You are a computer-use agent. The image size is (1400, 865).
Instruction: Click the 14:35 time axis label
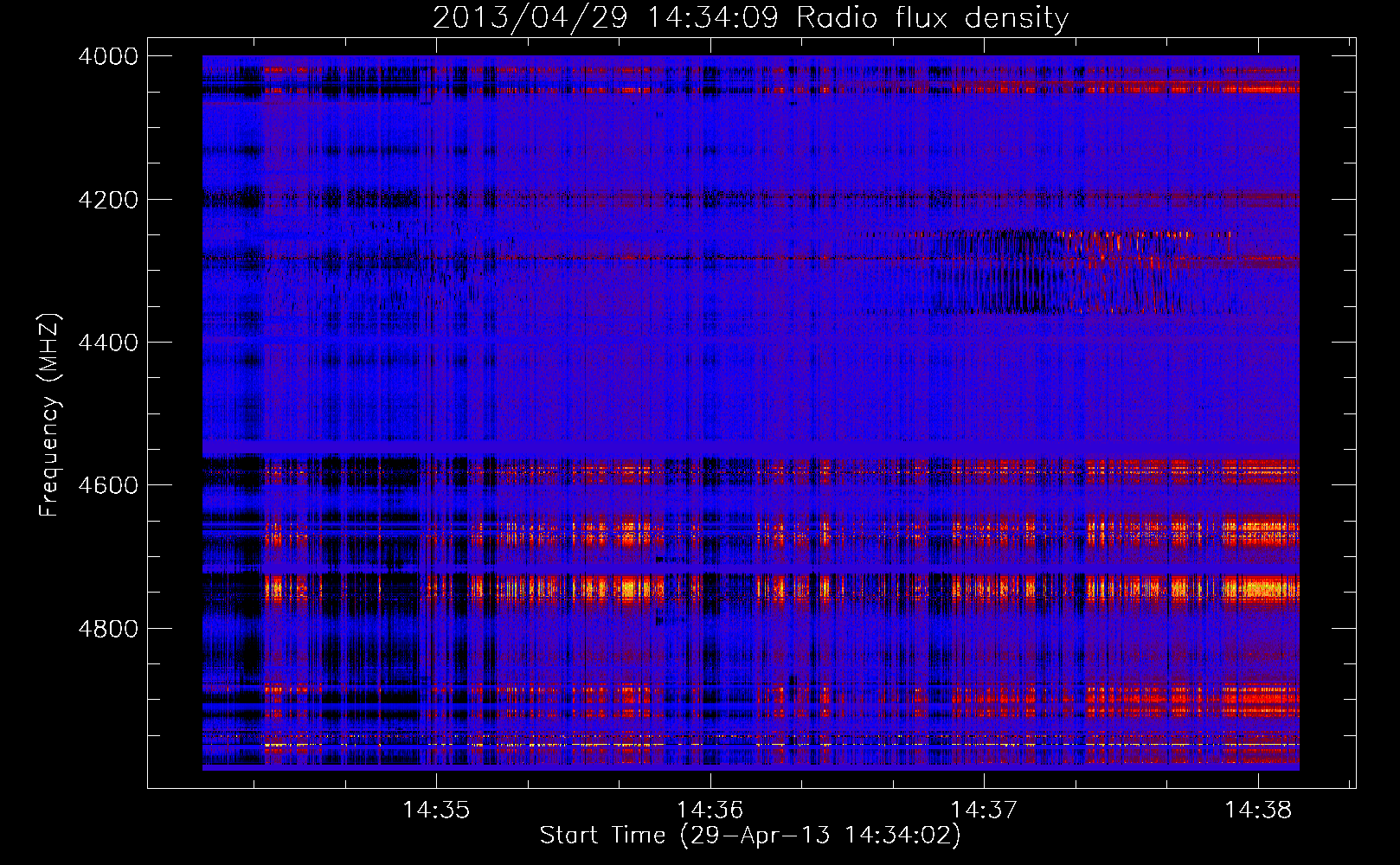coord(436,811)
